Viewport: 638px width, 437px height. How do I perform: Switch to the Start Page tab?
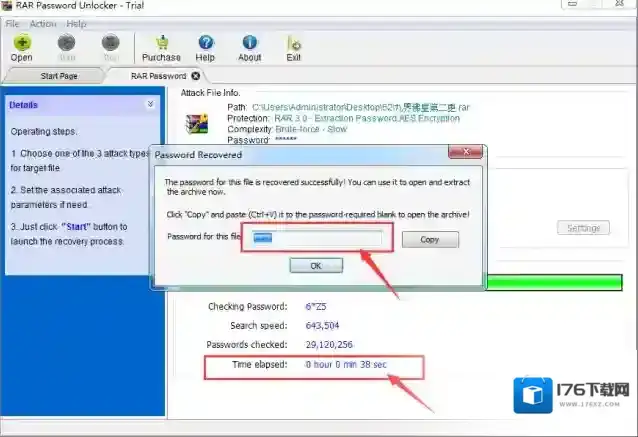point(60,76)
